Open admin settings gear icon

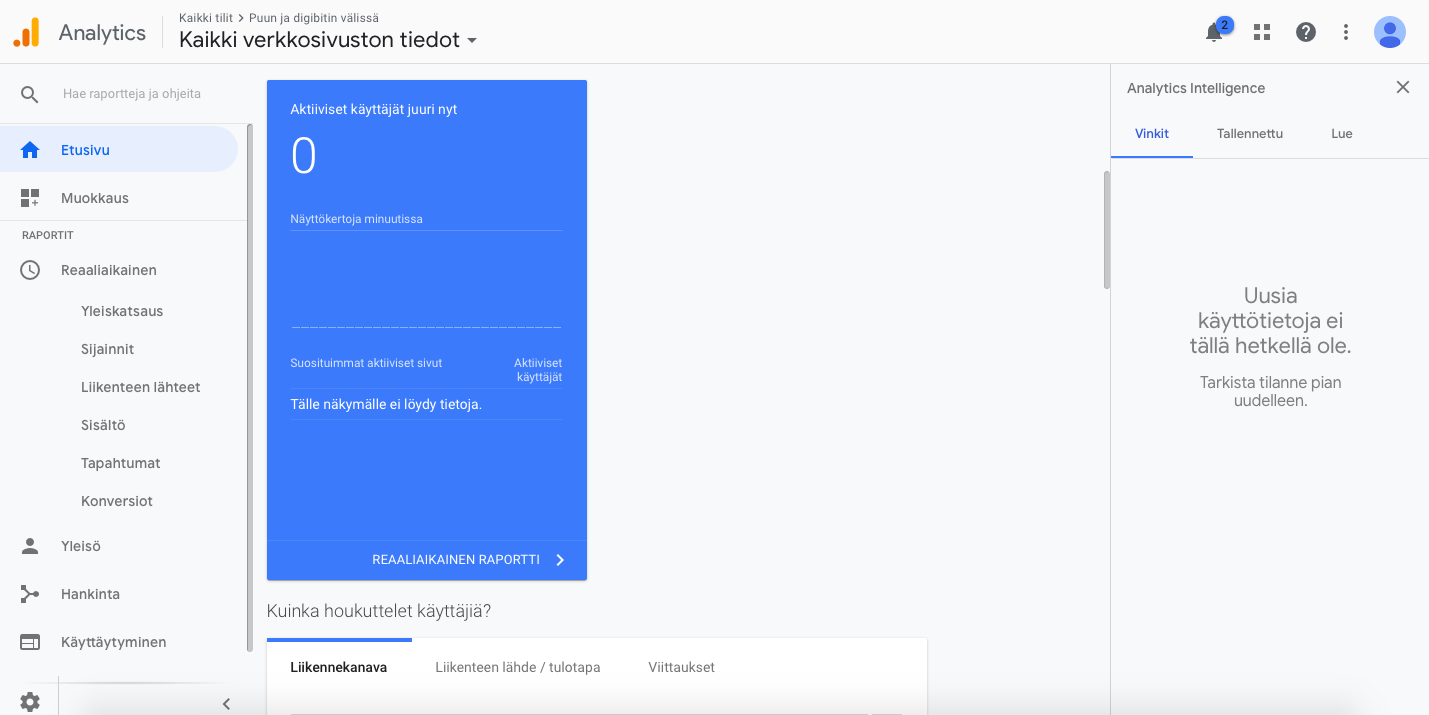[30, 702]
